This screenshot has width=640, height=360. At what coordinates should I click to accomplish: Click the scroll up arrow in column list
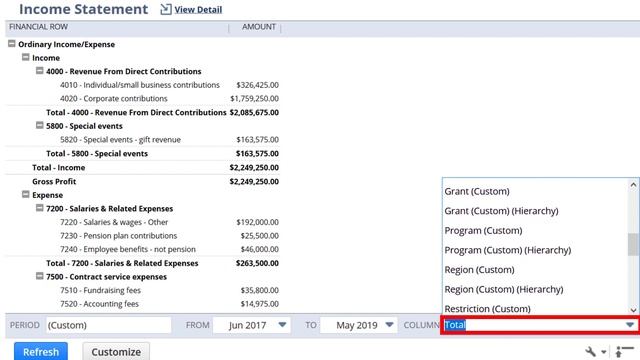pyautogui.click(x=633, y=185)
